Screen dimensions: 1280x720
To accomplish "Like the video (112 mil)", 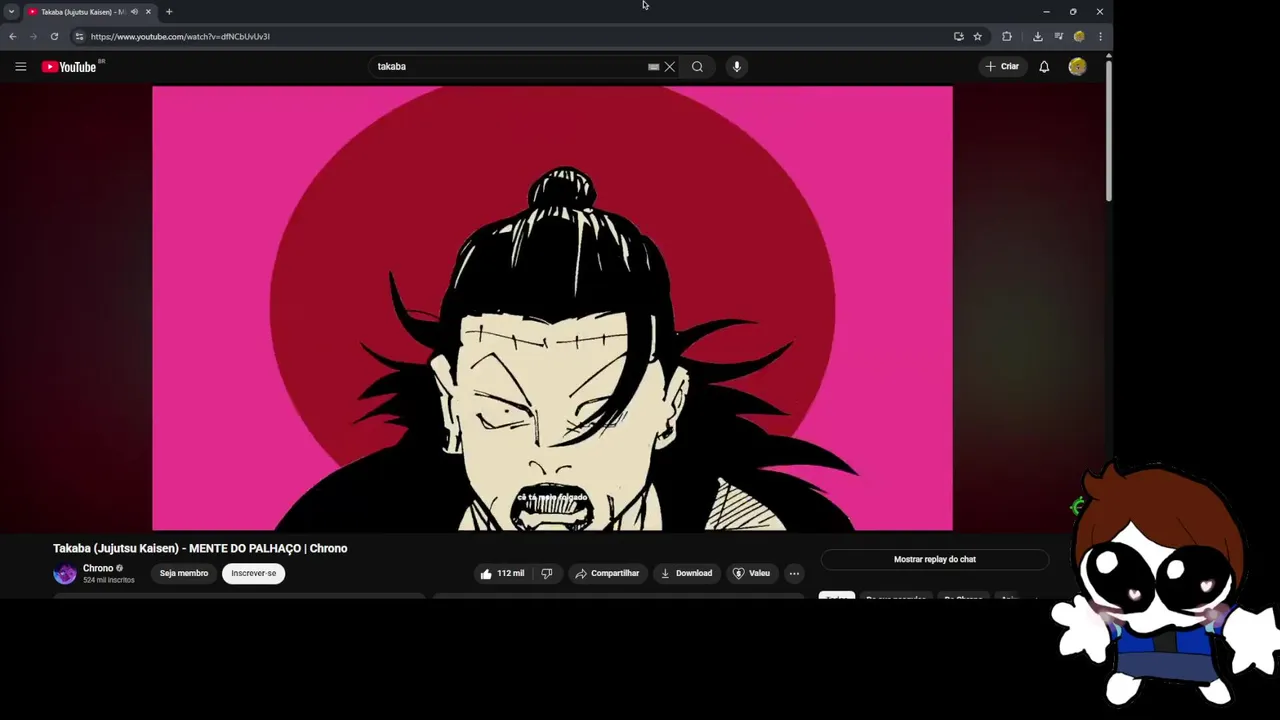I will 502,573.
